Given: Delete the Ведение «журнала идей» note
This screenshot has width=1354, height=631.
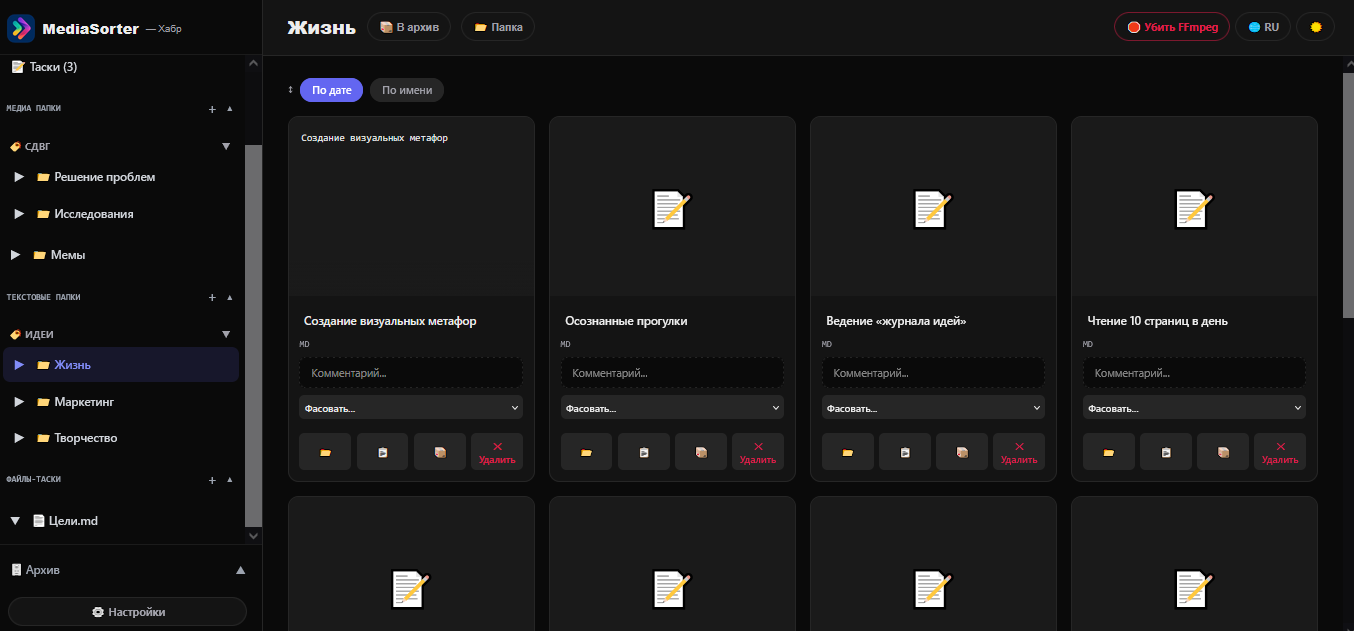Looking at the screenshot, I should click(x=1019, y=452).
